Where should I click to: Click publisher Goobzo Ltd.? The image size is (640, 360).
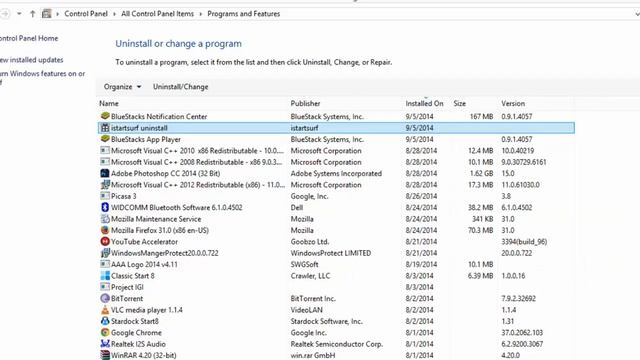point(310,242)
